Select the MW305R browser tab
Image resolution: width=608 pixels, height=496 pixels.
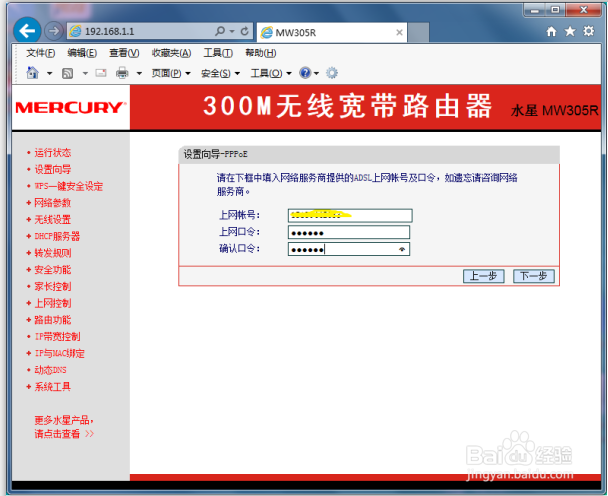pyautogui.click(x=332, y=33)
